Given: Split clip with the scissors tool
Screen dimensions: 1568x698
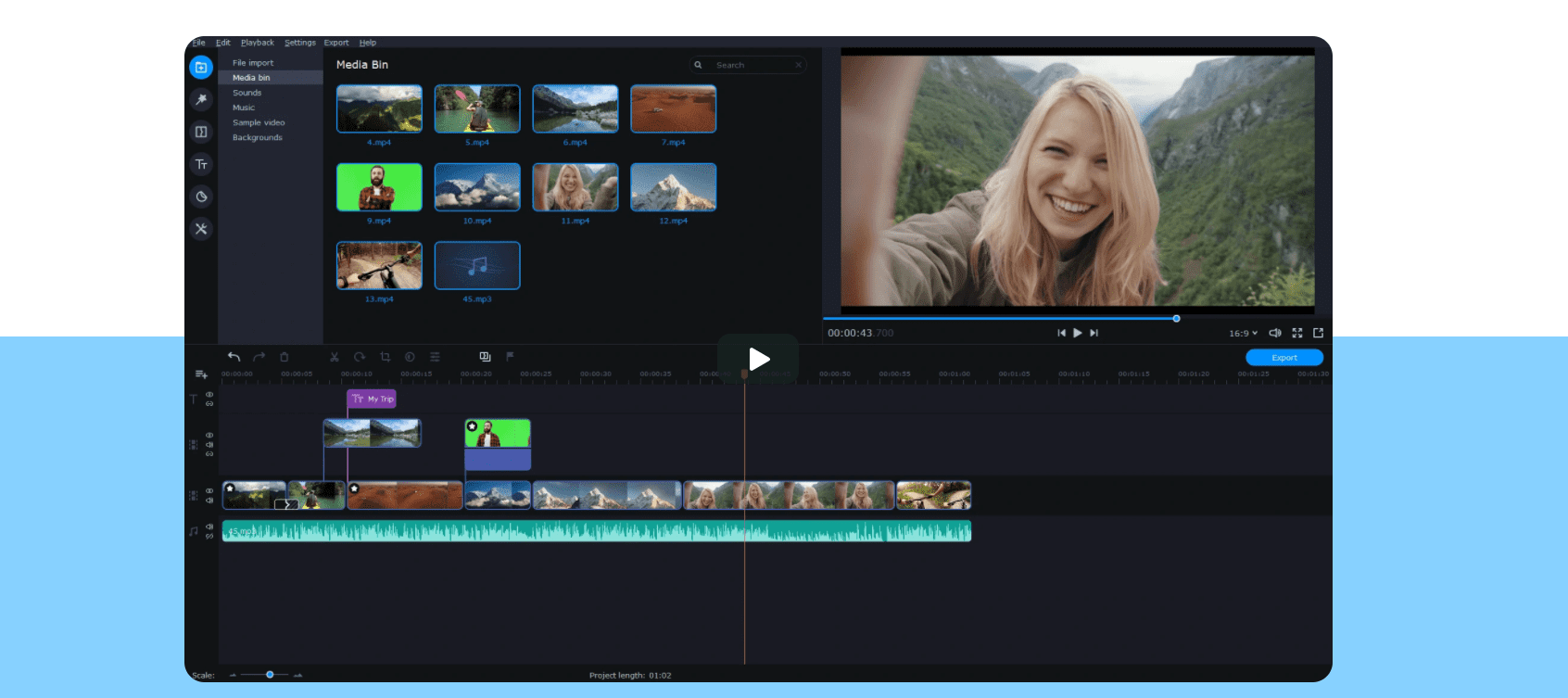Looking at the screenshot, I should point(335,357).
